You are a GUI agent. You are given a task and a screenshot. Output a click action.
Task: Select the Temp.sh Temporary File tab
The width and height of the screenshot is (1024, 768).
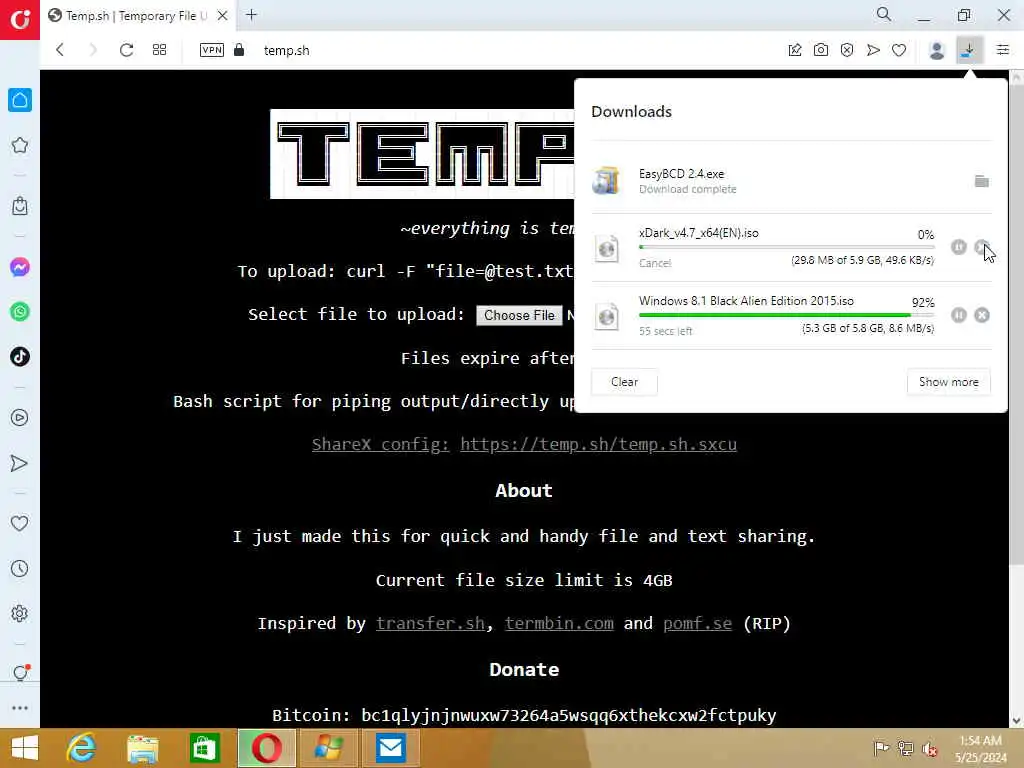tap(137, 16)
